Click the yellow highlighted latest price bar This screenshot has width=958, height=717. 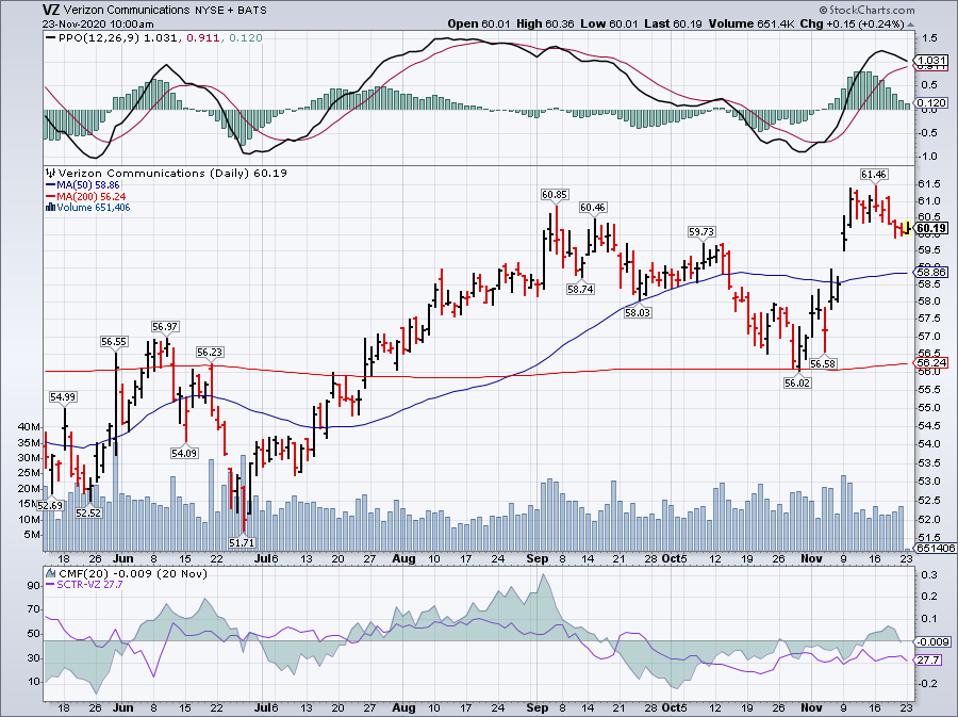click(907, 228)
